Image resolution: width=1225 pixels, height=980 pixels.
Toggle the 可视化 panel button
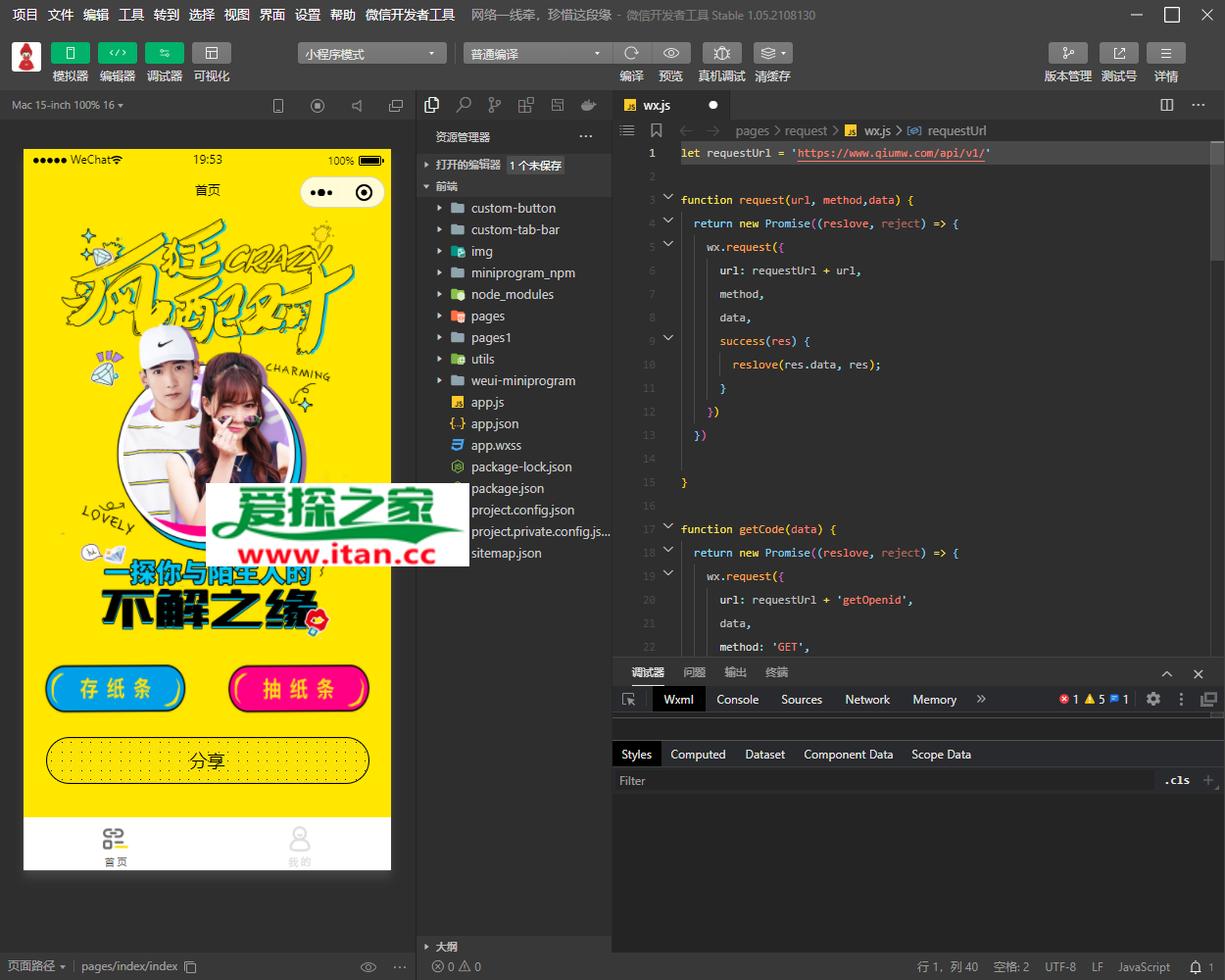pyautogui.click(x=212, y=53)
